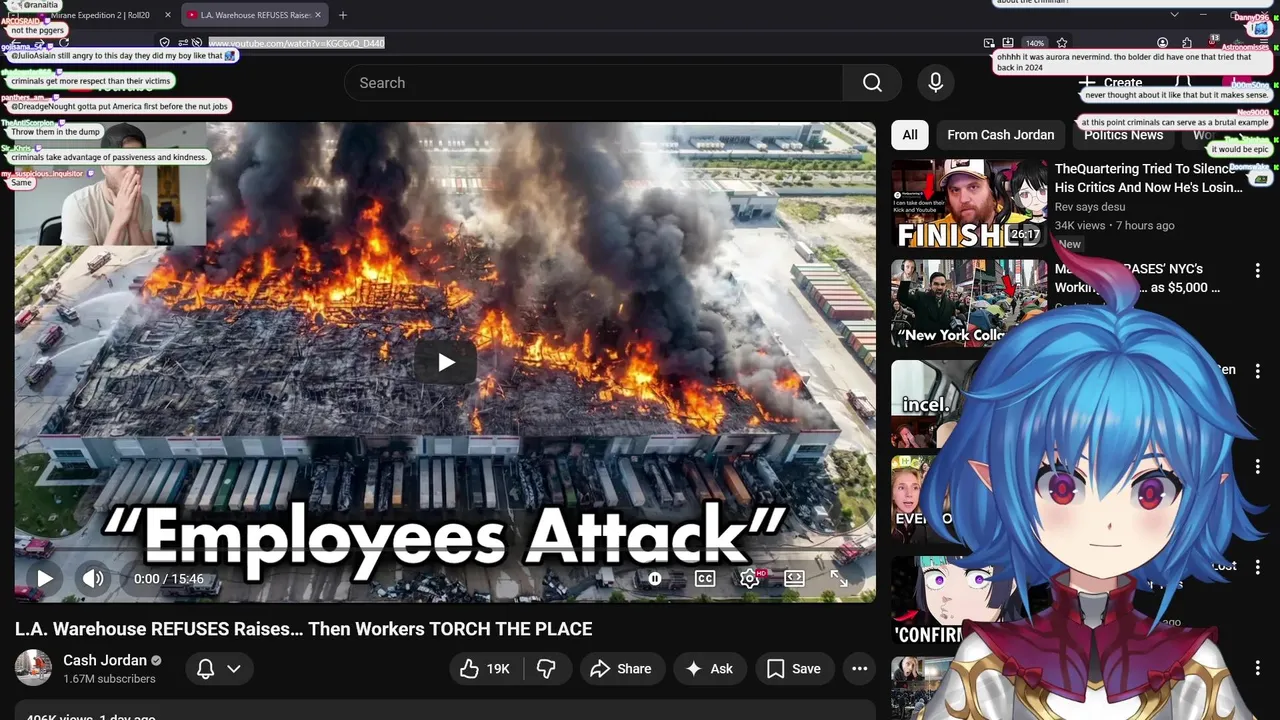Focus the YouTube Search field

[x=593, y=83]
